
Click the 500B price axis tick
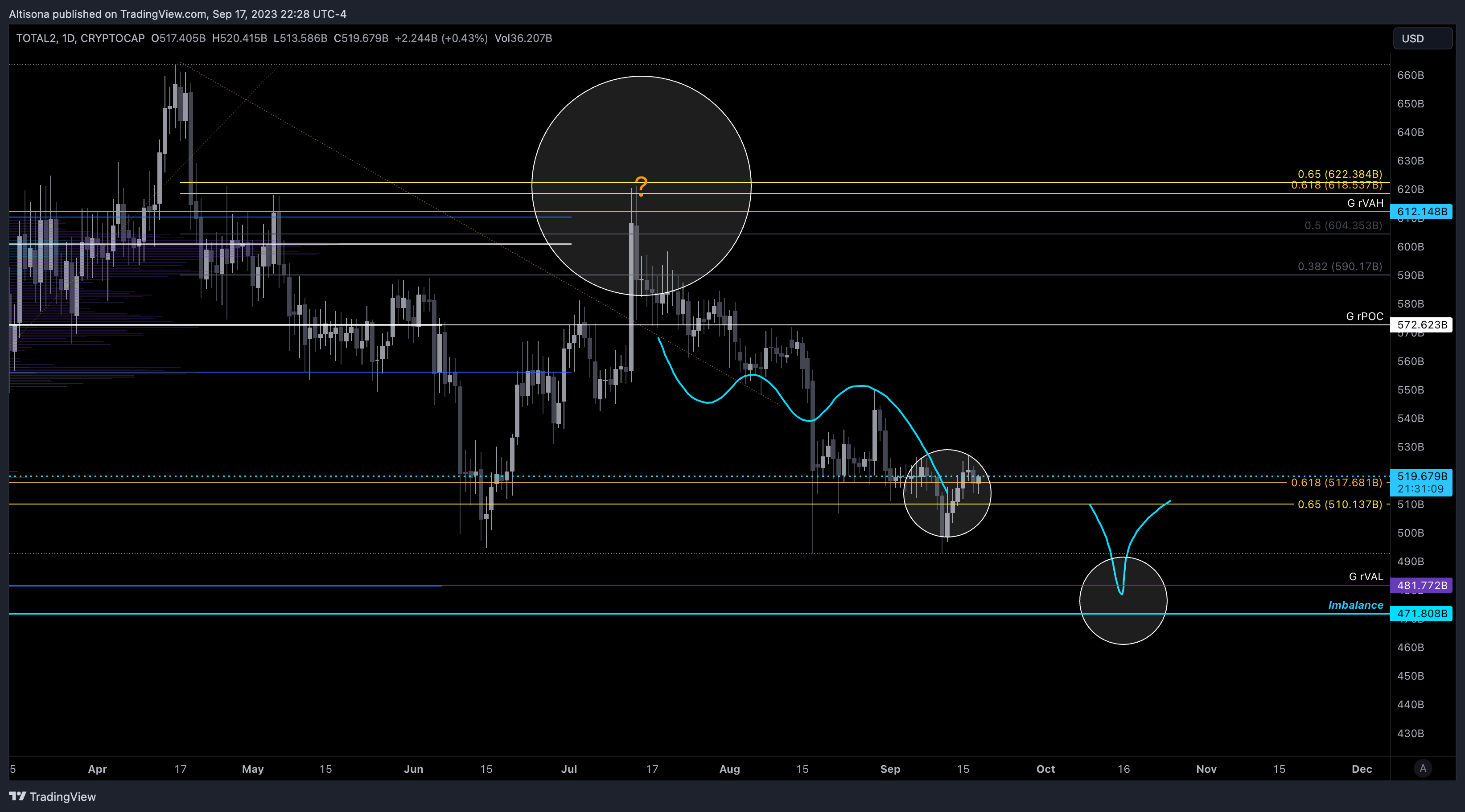pos(1411,533)
